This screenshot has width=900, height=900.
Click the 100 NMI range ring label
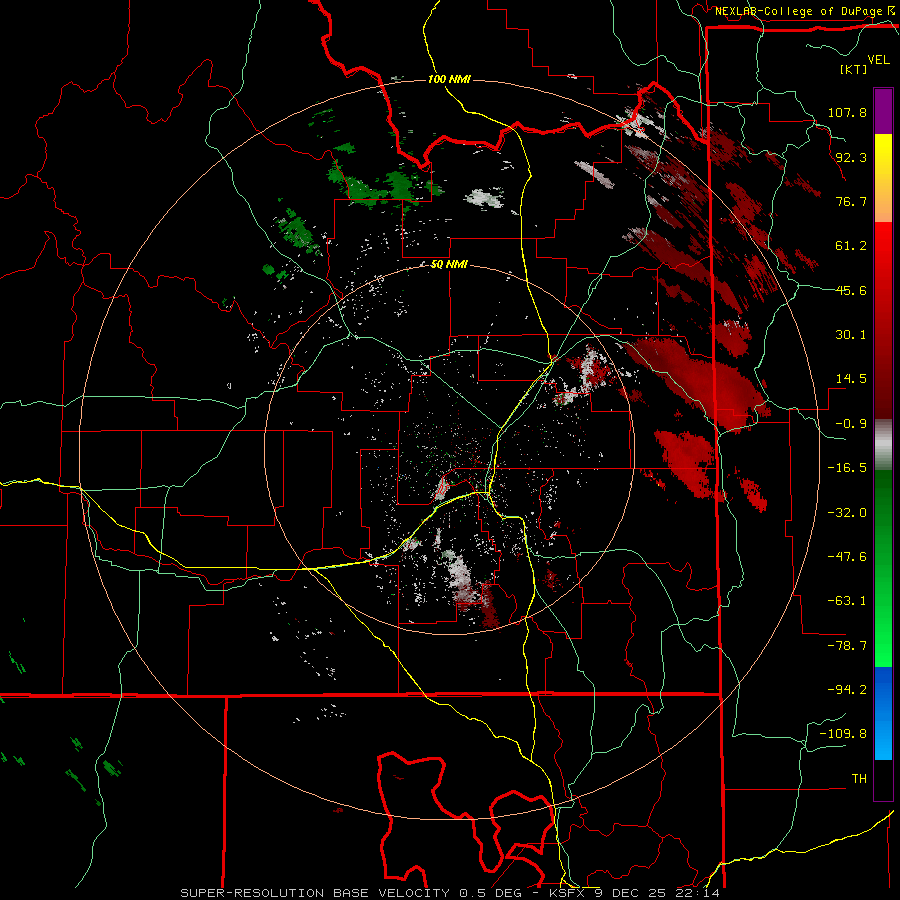(449, 79)
